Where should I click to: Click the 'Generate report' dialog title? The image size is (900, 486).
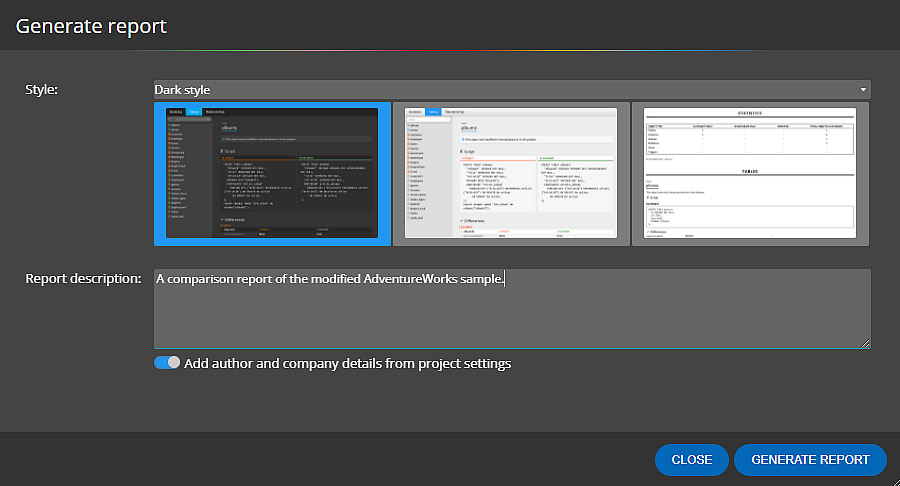tap(91, 26)
